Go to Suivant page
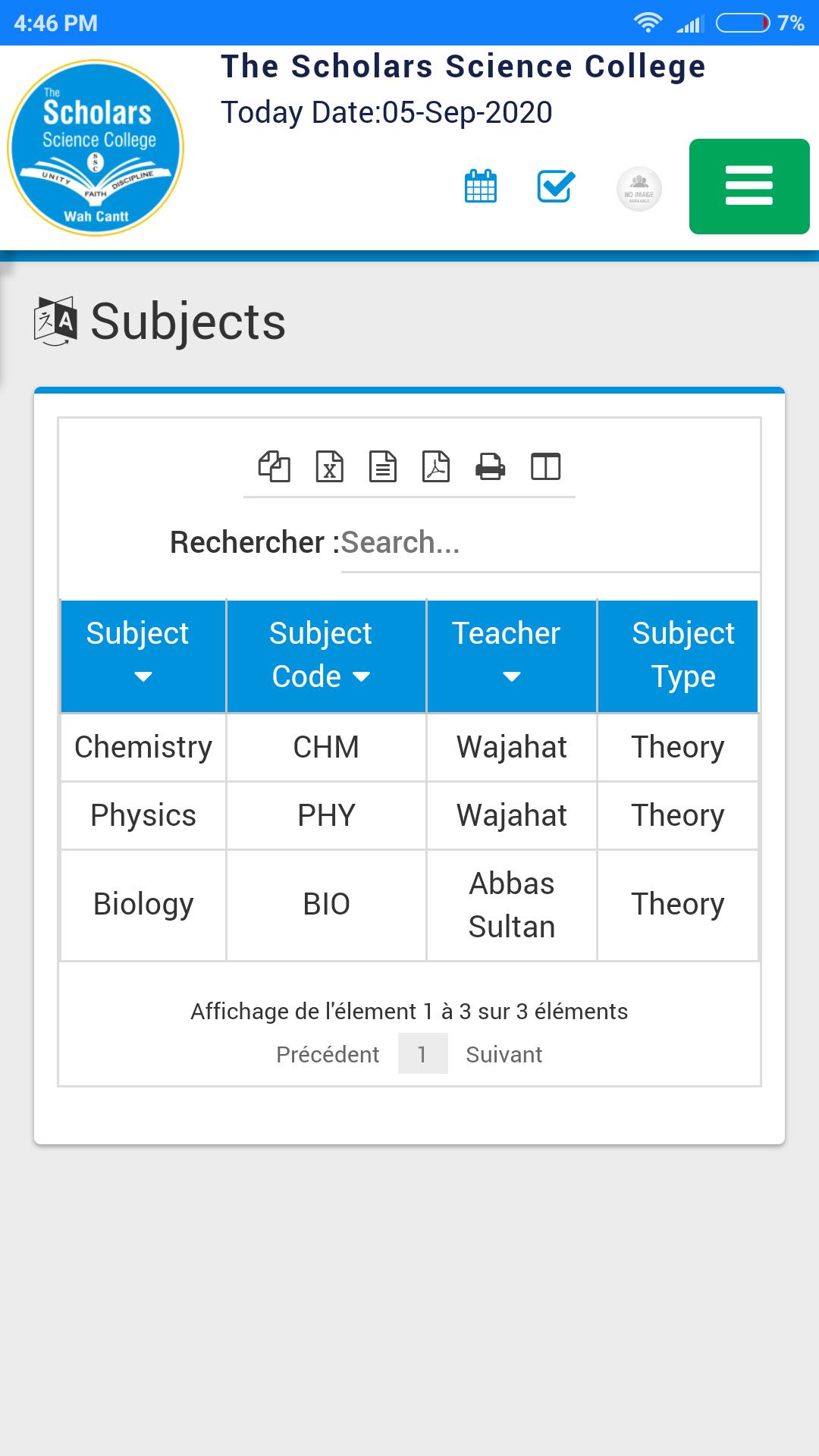The height and width of the screenshot is (1456, 819). pyautogui.click(x=504, y=1054)
